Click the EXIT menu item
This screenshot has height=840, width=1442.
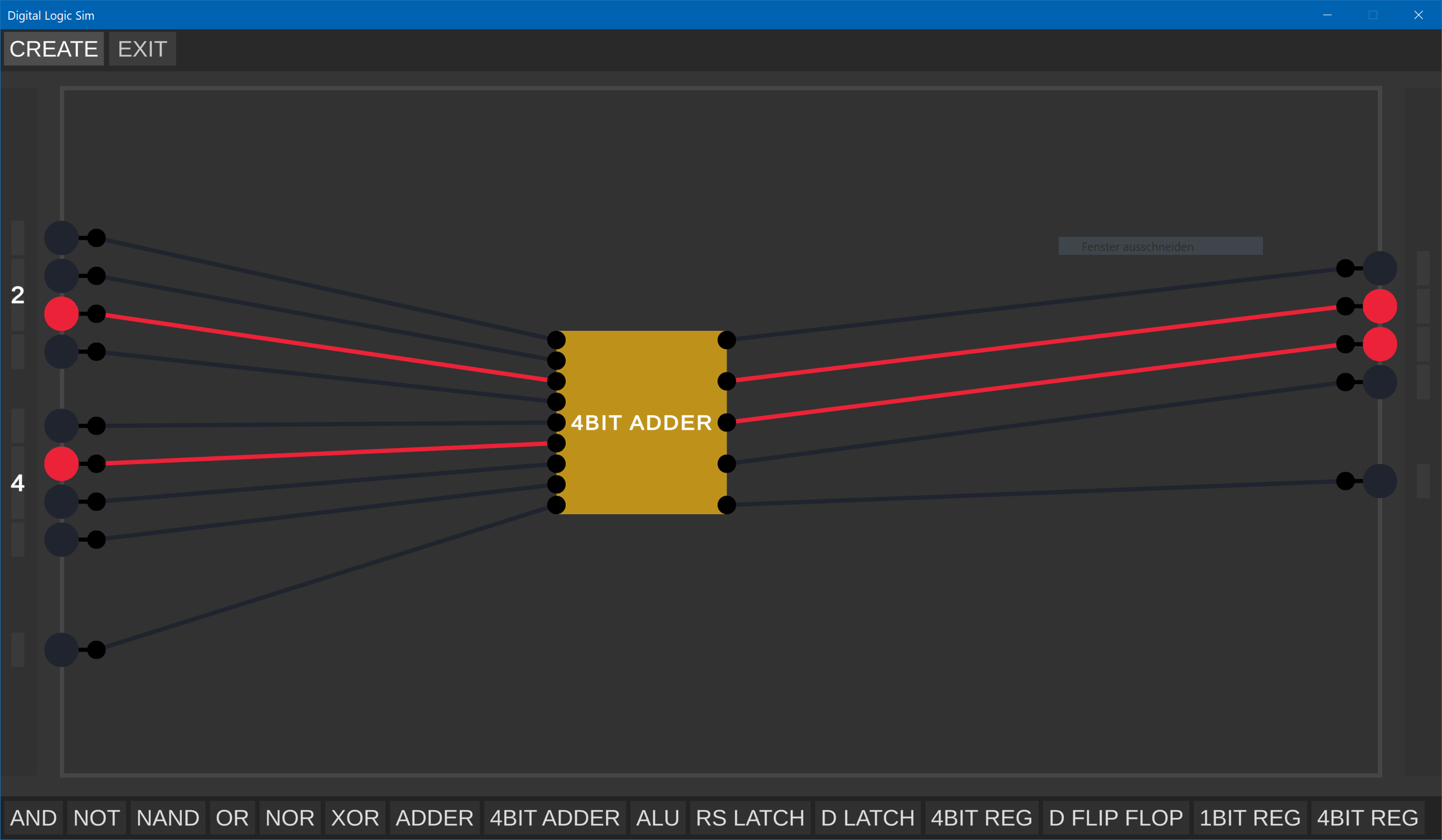[141, 48]
